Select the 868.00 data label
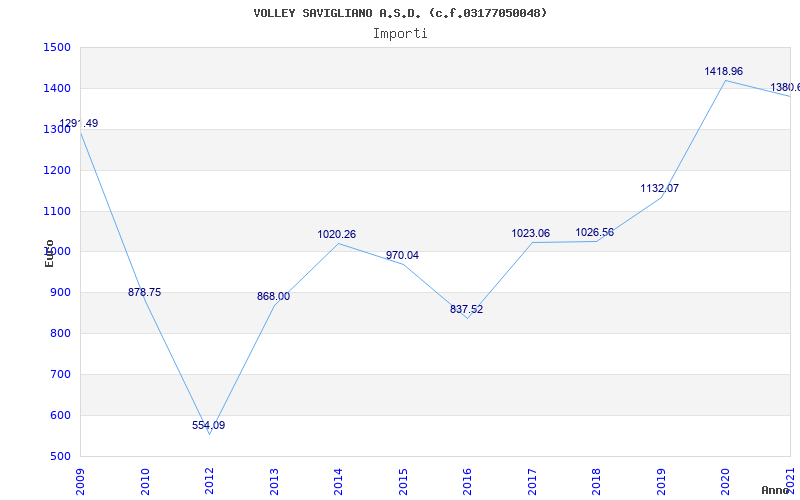 click(273, 296)
